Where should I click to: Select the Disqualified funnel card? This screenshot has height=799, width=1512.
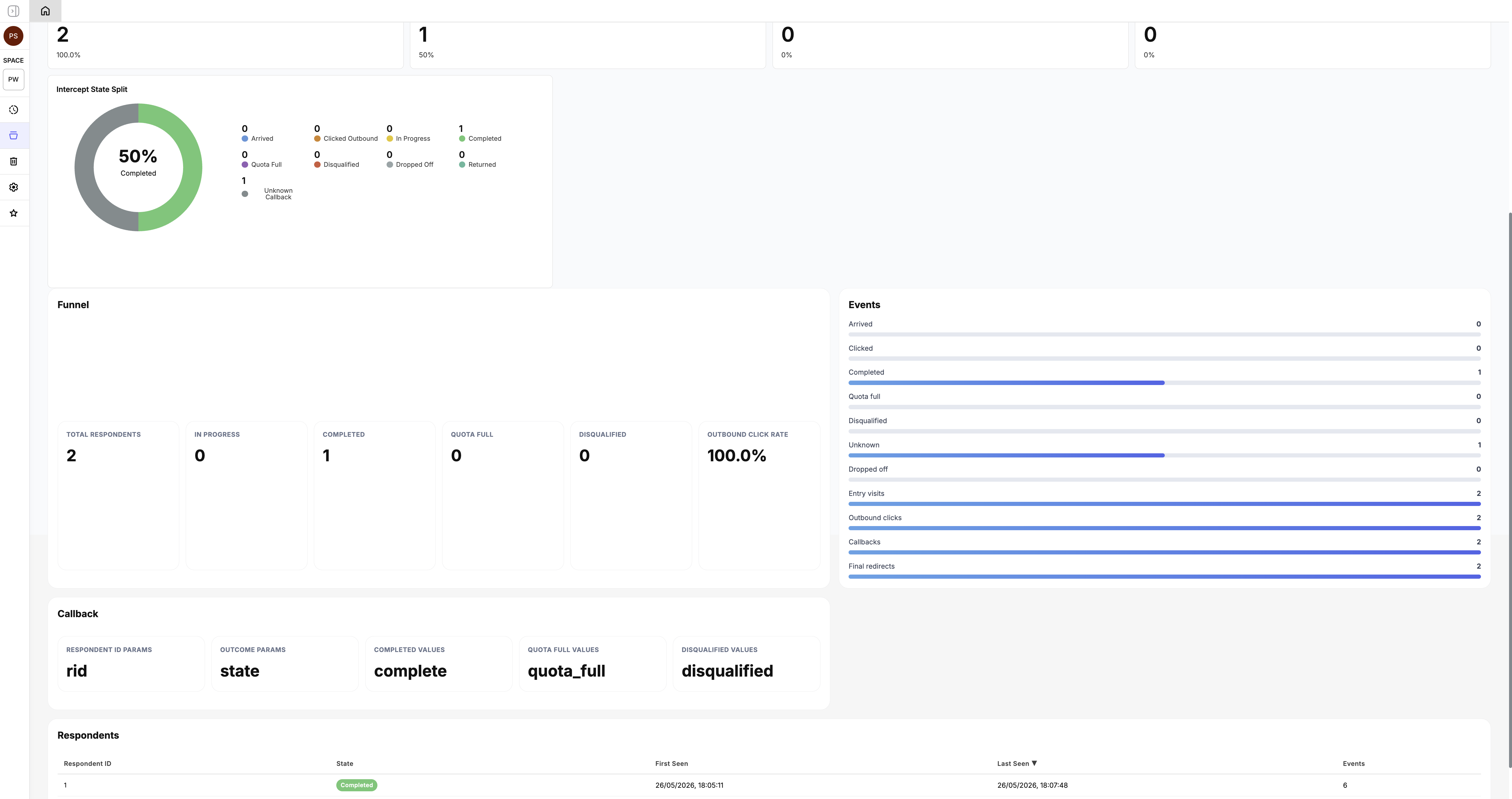point(631,495)
